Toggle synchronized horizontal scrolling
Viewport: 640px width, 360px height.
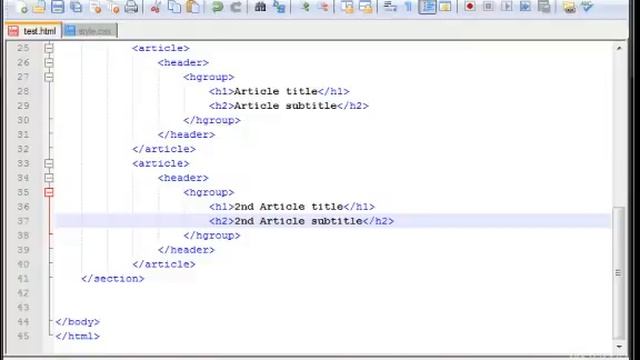click(366, 7)
